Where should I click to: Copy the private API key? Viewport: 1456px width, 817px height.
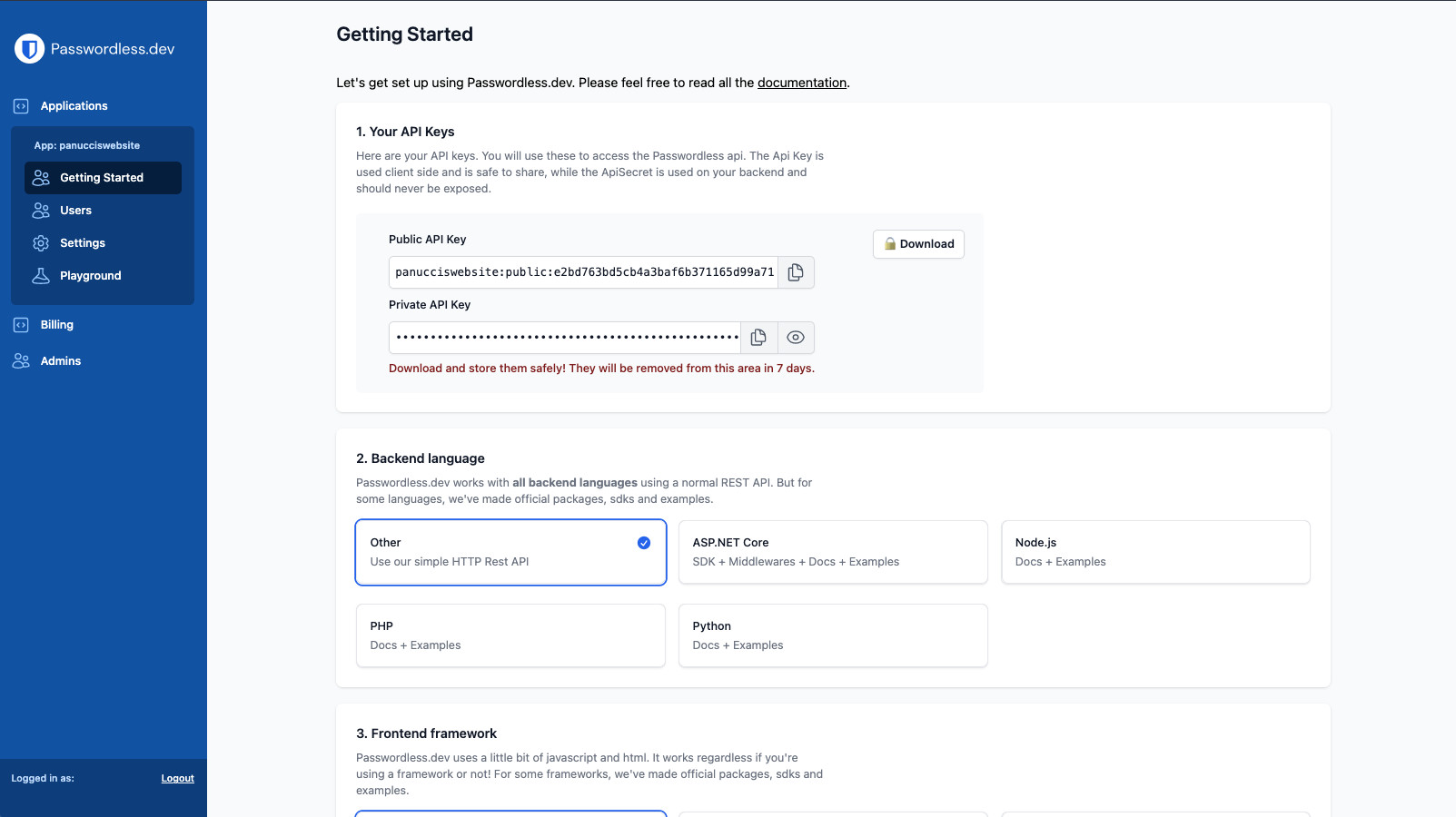pos(758,337)
